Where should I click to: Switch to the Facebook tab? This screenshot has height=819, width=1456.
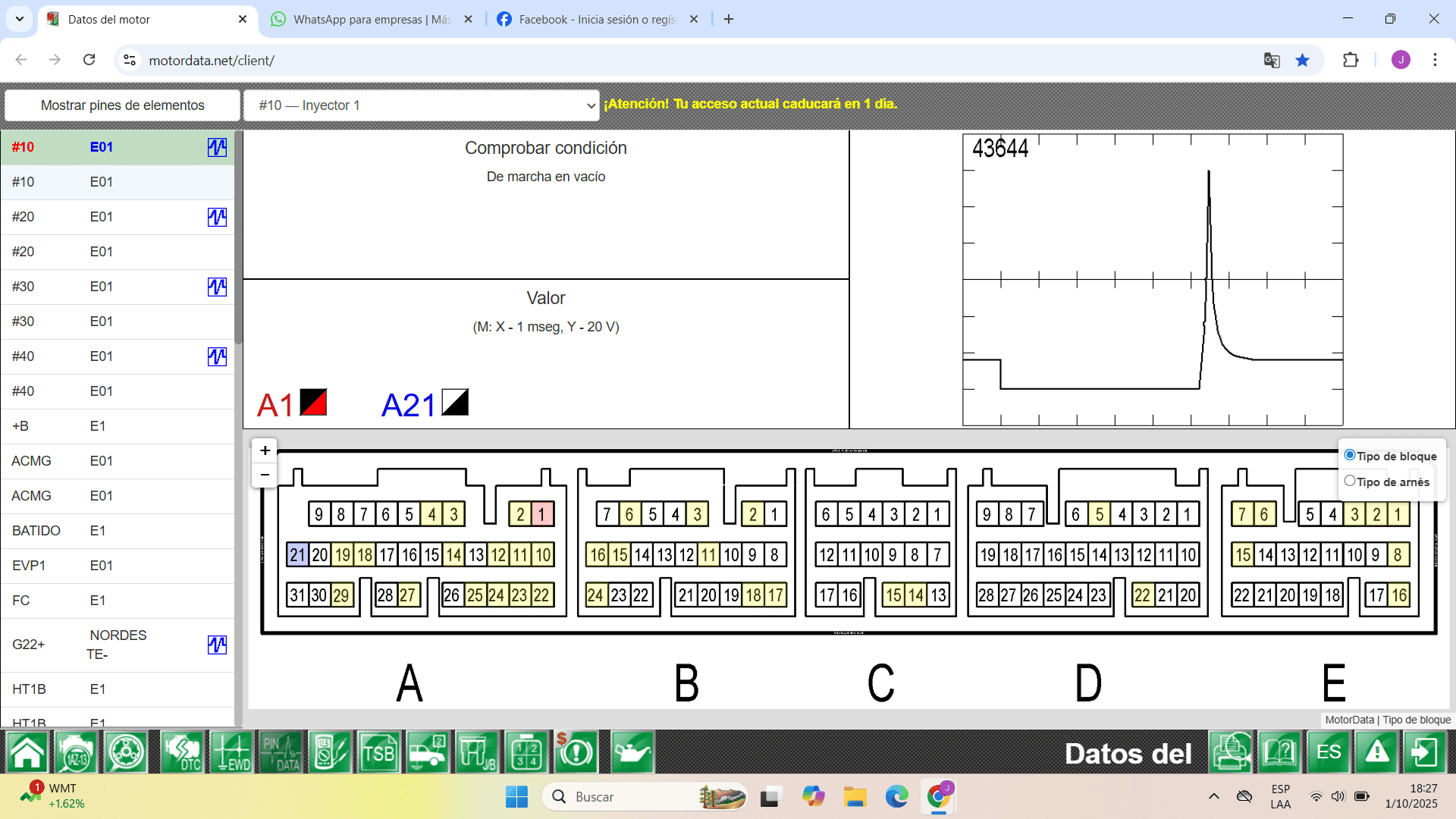[x=591, y=19]
